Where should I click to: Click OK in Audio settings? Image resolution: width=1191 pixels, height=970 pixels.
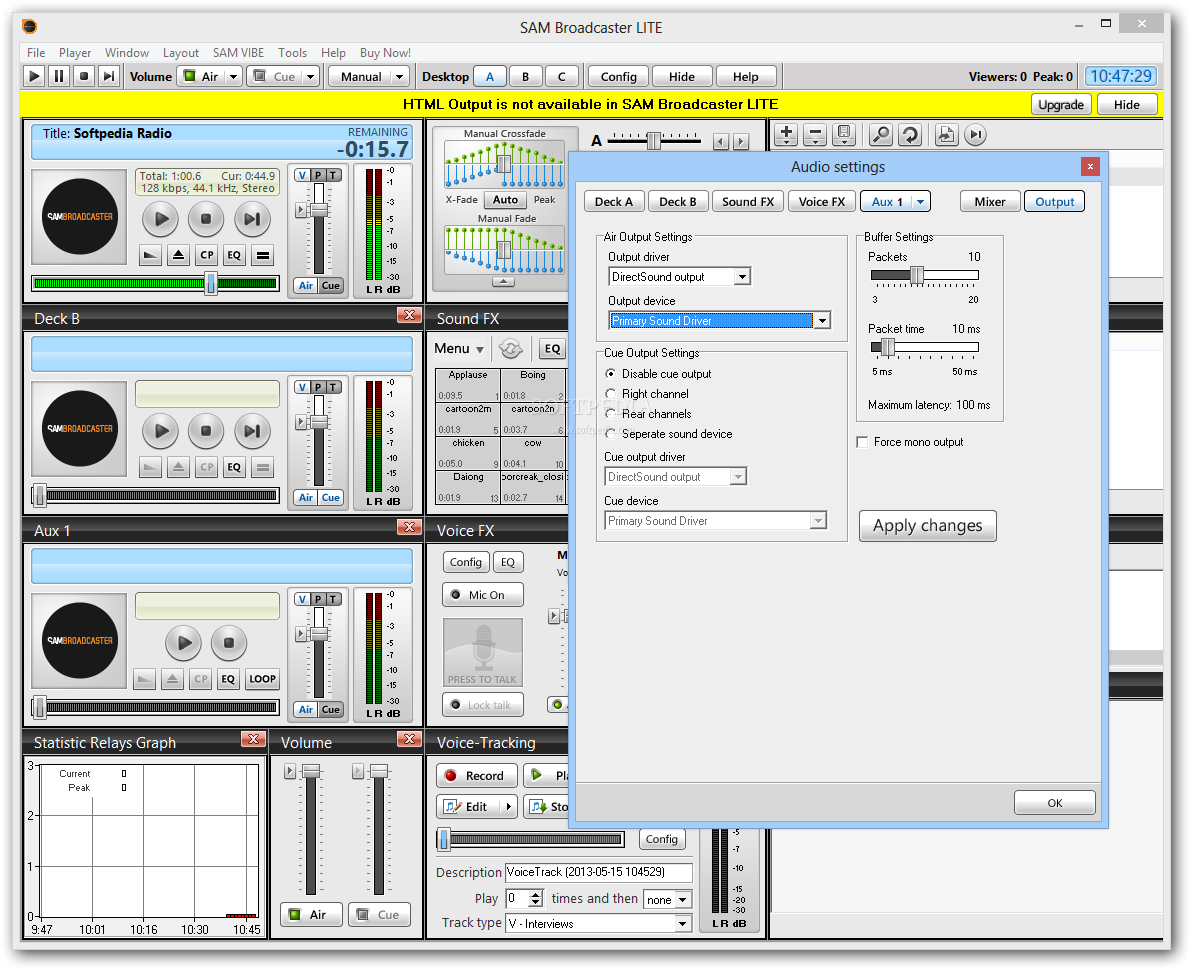coord(1054,803)
